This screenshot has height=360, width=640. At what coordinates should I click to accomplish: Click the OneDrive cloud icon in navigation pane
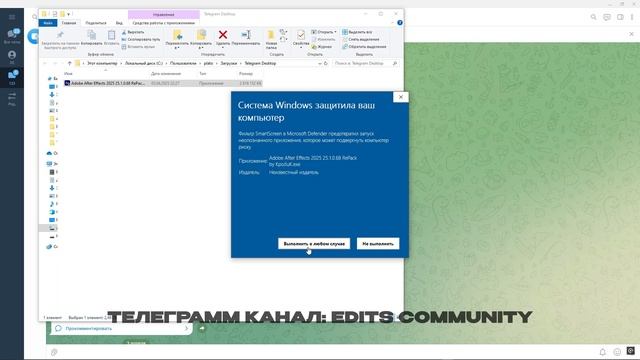coord(49,153)
